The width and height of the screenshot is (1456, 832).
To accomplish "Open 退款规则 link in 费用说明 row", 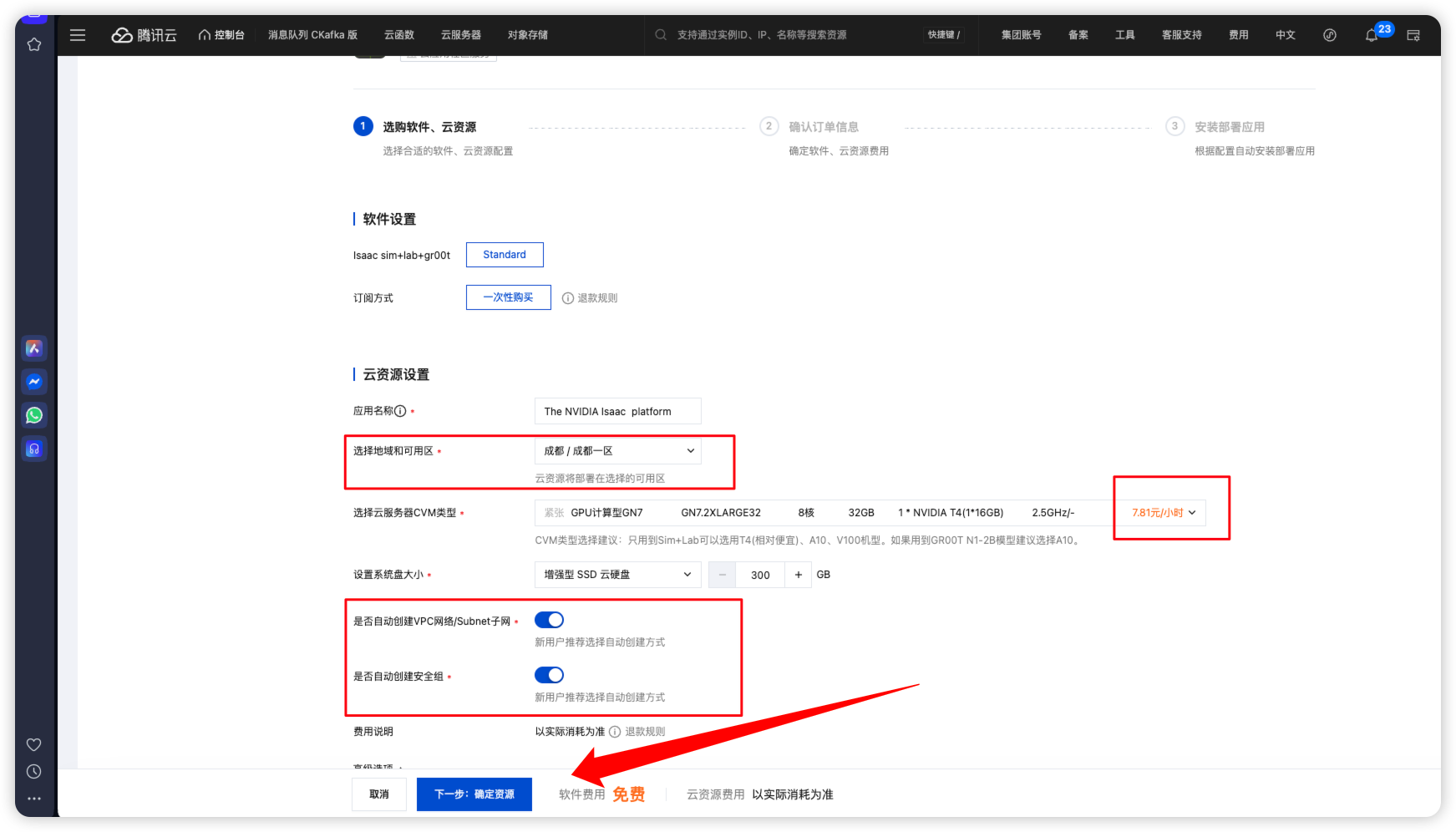I will pos(645,732).
